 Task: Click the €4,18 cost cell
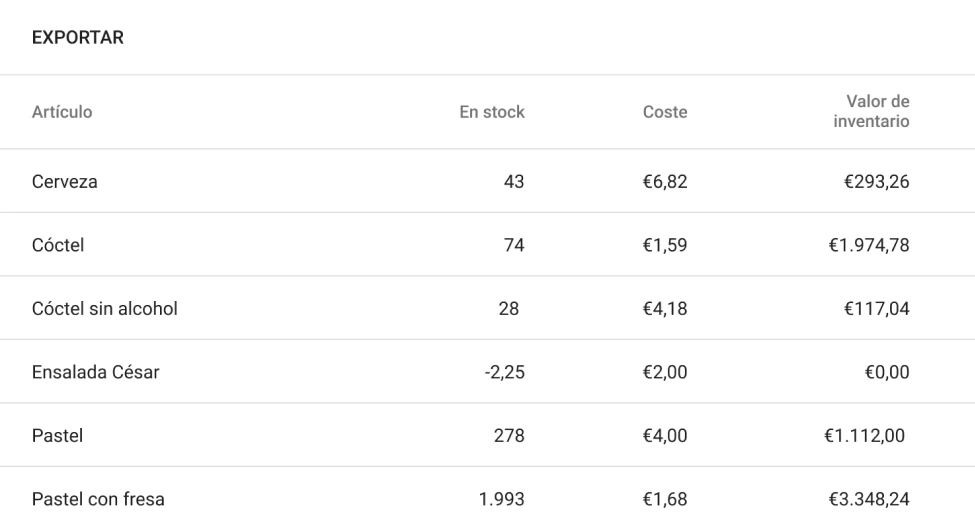(664, 309)
